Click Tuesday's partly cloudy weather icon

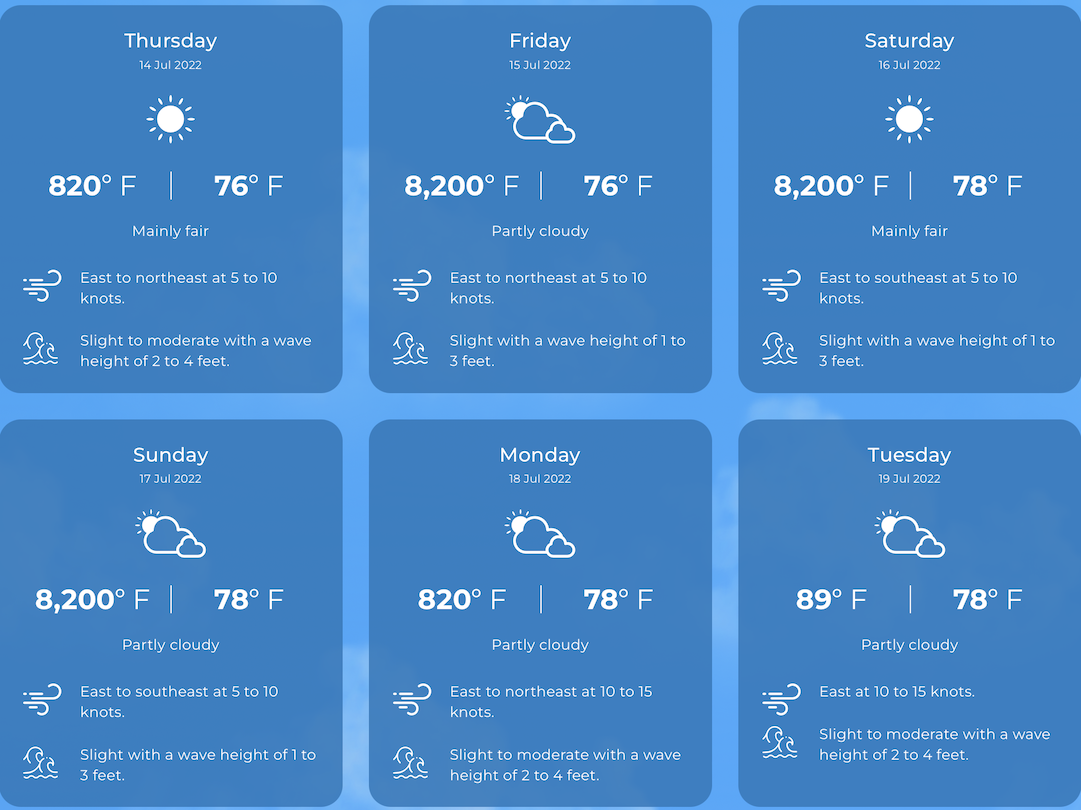tap(909, 534)
